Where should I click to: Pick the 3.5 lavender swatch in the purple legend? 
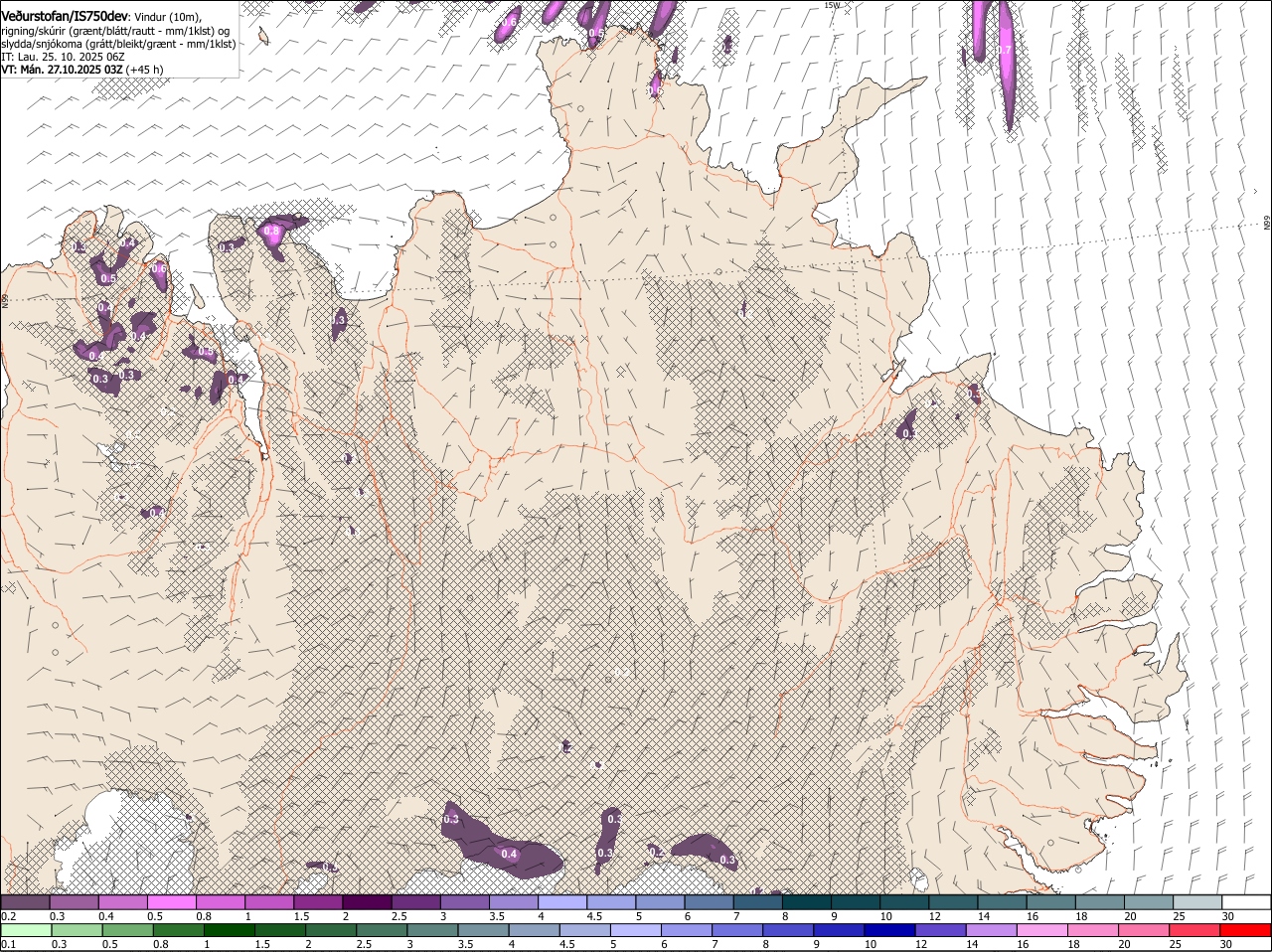click(x=513, y=902)
